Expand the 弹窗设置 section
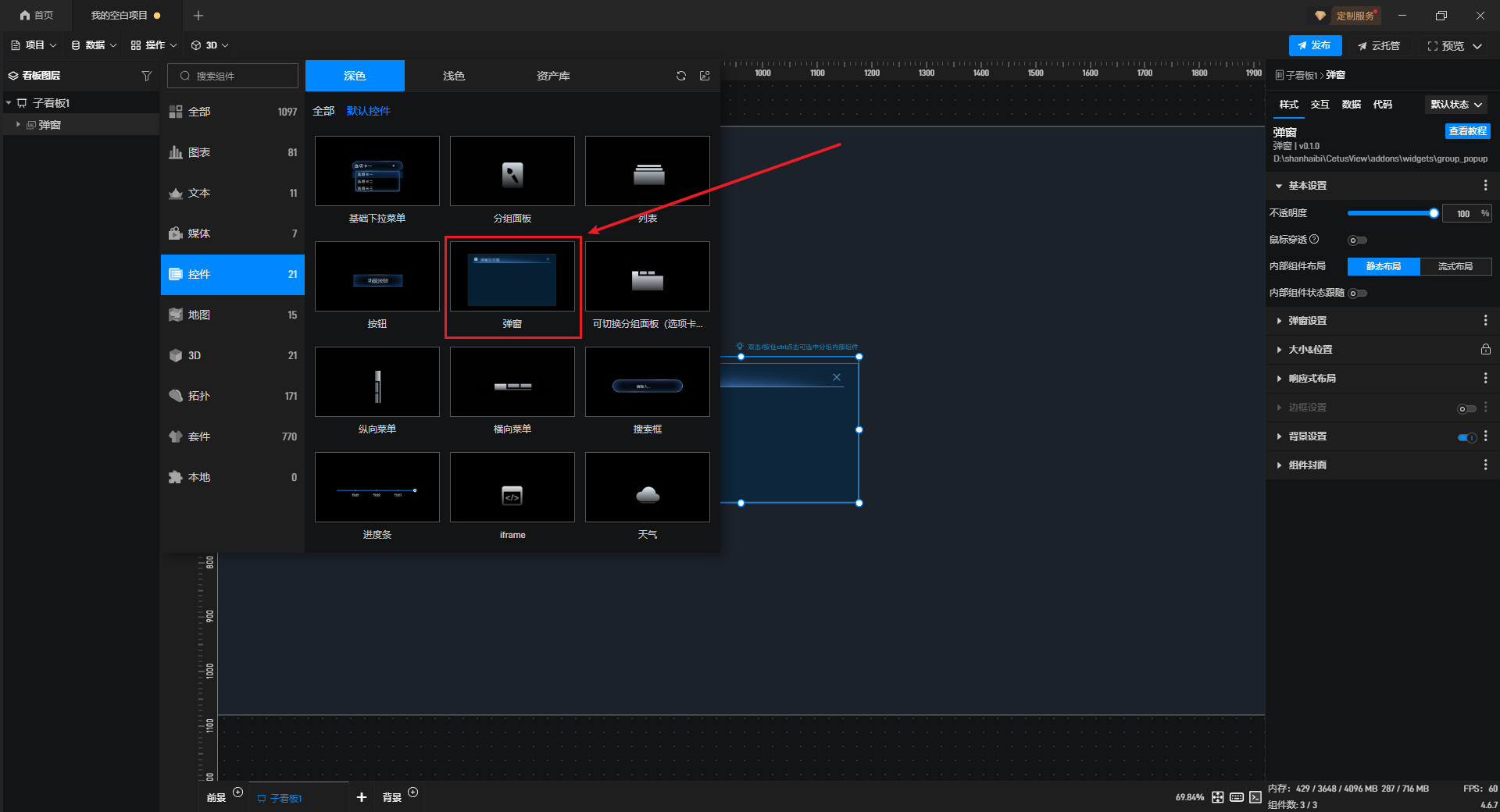1500x812 pixels. [1307, 321]
